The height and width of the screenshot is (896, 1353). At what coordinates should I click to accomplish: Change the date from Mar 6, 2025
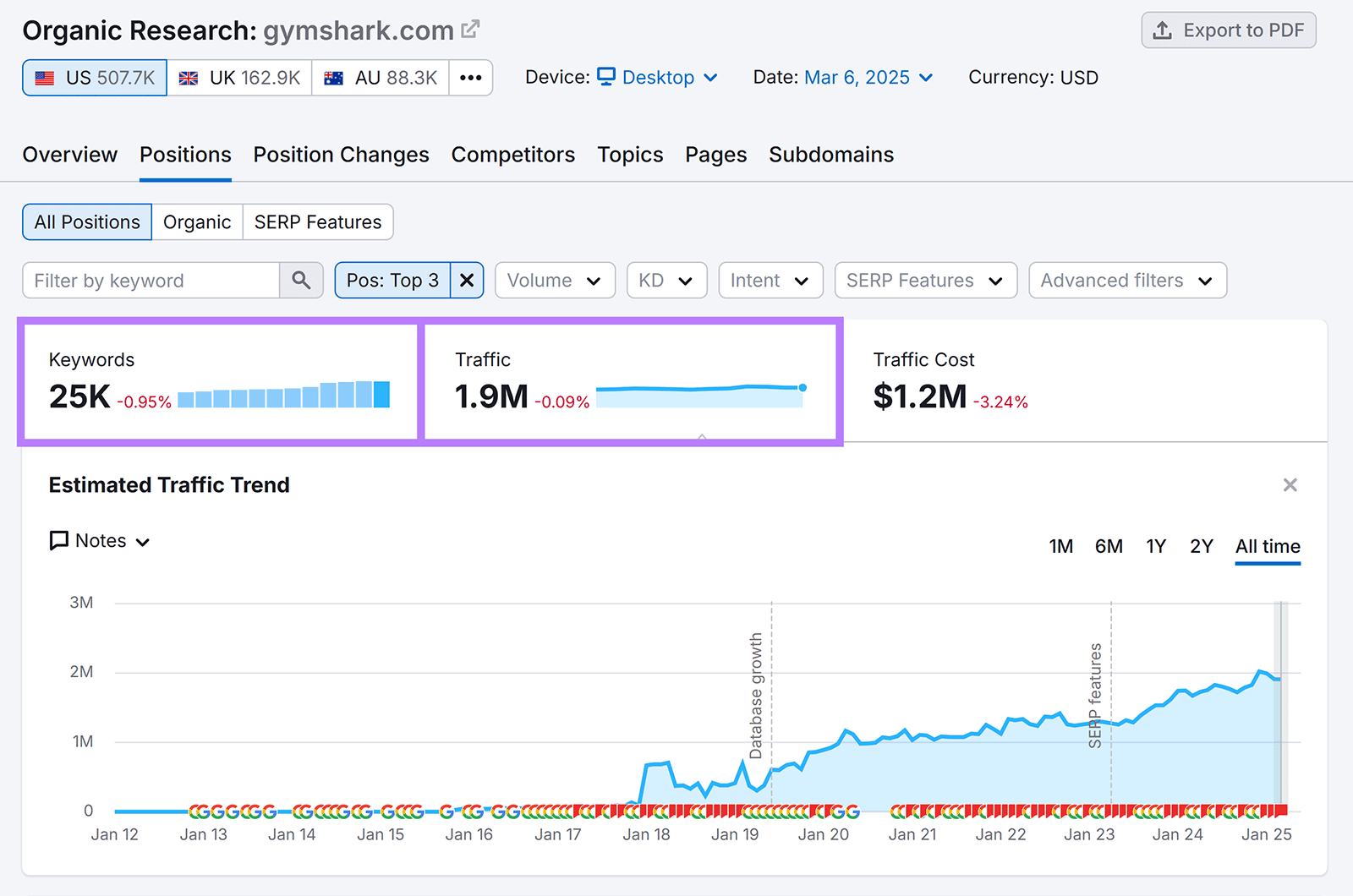(856, 77)
